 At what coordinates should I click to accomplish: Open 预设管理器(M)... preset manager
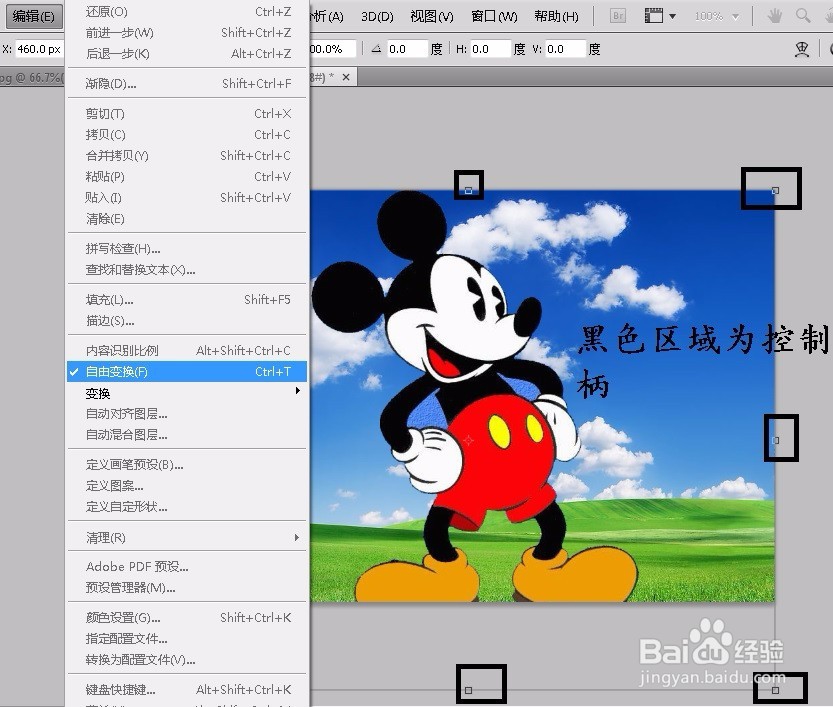pos(187,588)
